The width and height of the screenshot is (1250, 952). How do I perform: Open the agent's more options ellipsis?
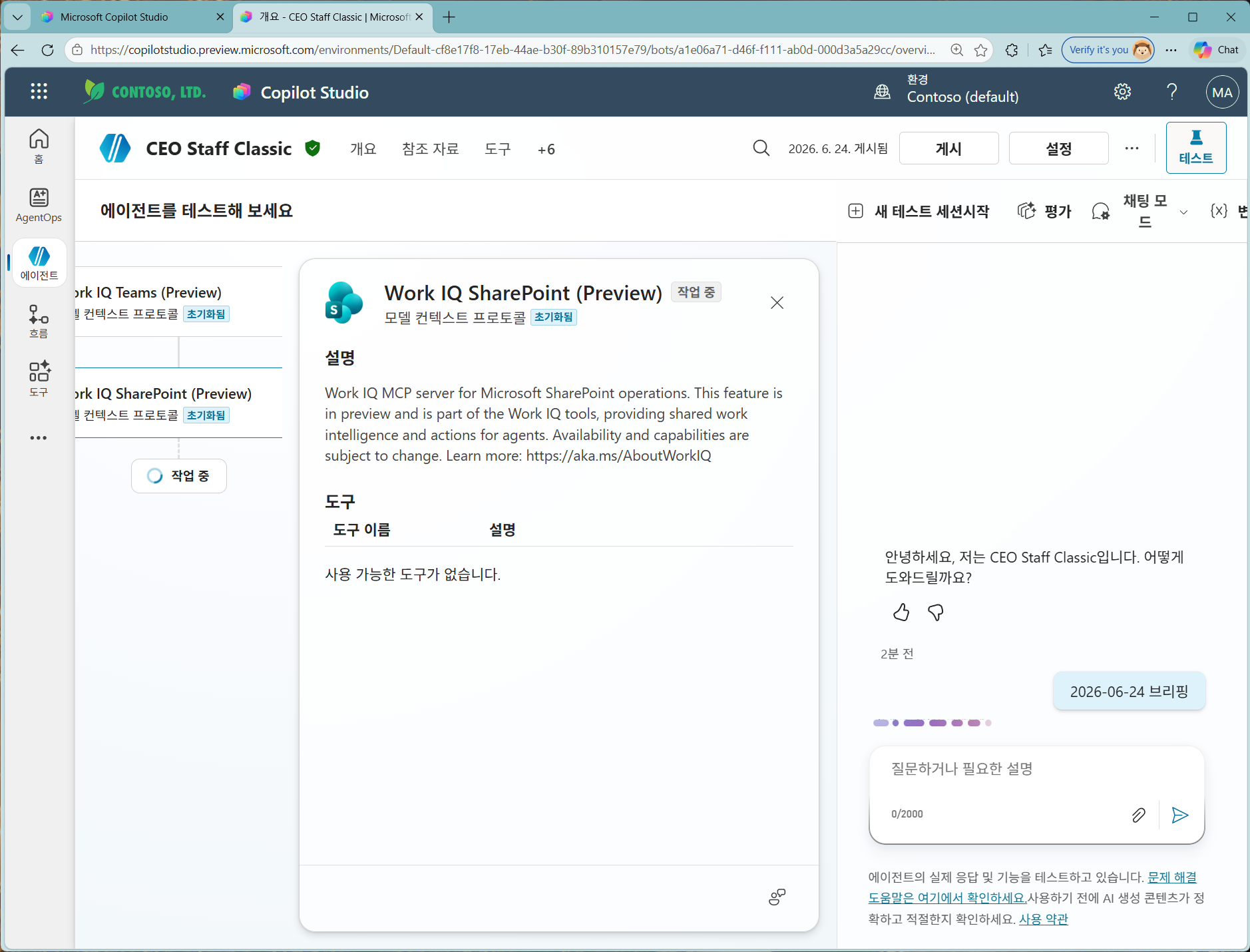click(x=1132, y=148)
